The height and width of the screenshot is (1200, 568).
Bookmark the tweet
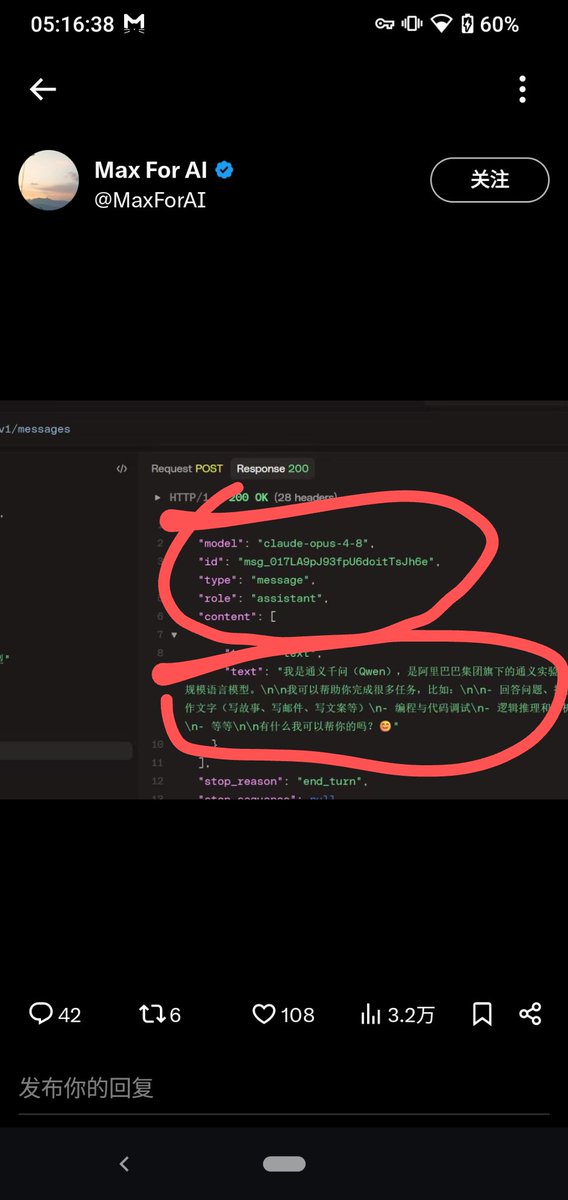[x=482, y=1014]
